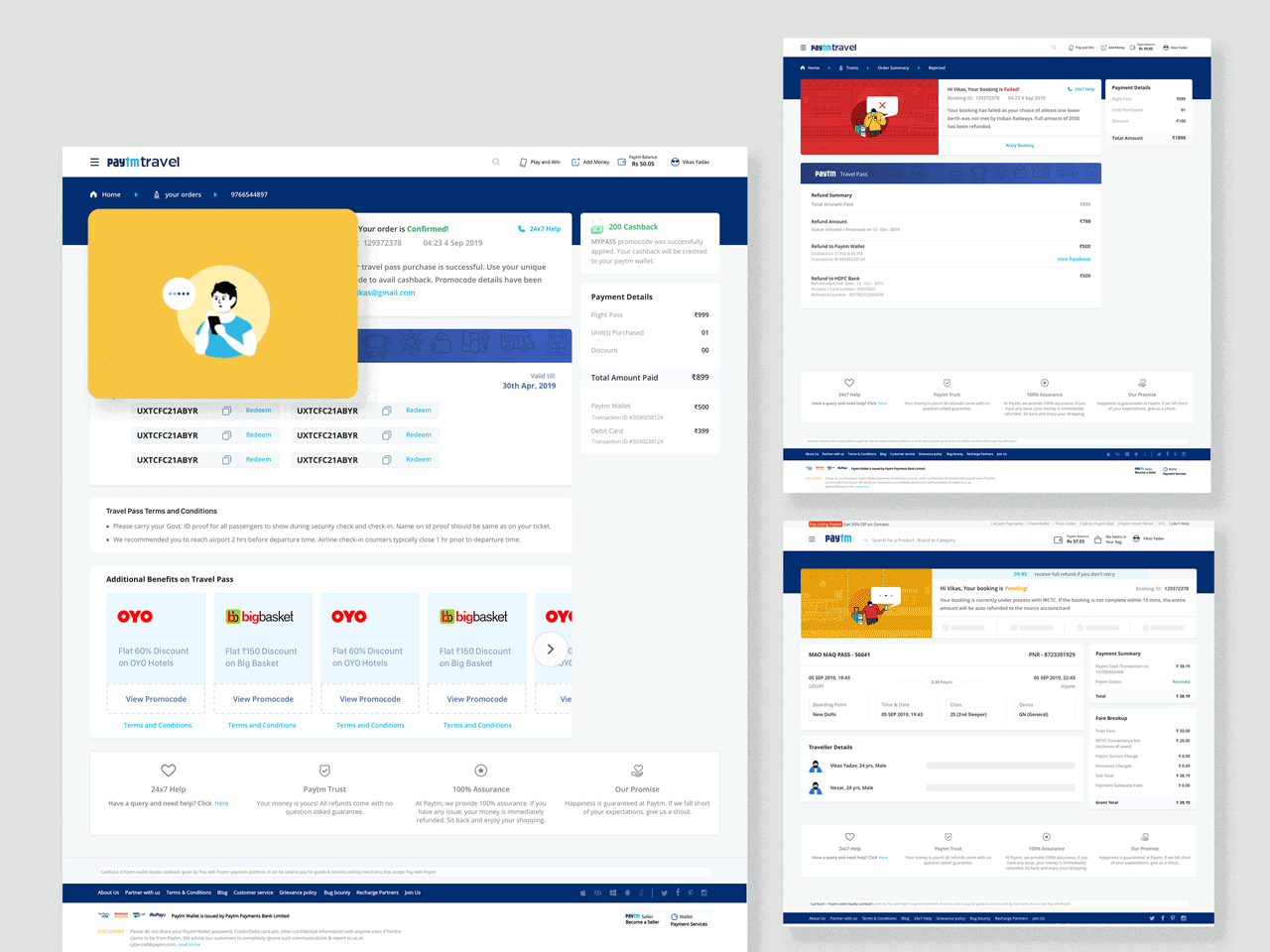Open Terms and Conditions under first OYO card

[157, 725]
